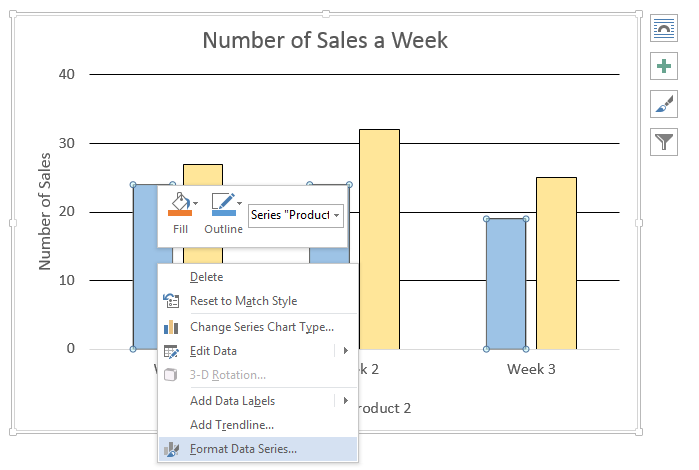
Task: Expand the Add Data Labels submenu arrow
Action: 345,401
